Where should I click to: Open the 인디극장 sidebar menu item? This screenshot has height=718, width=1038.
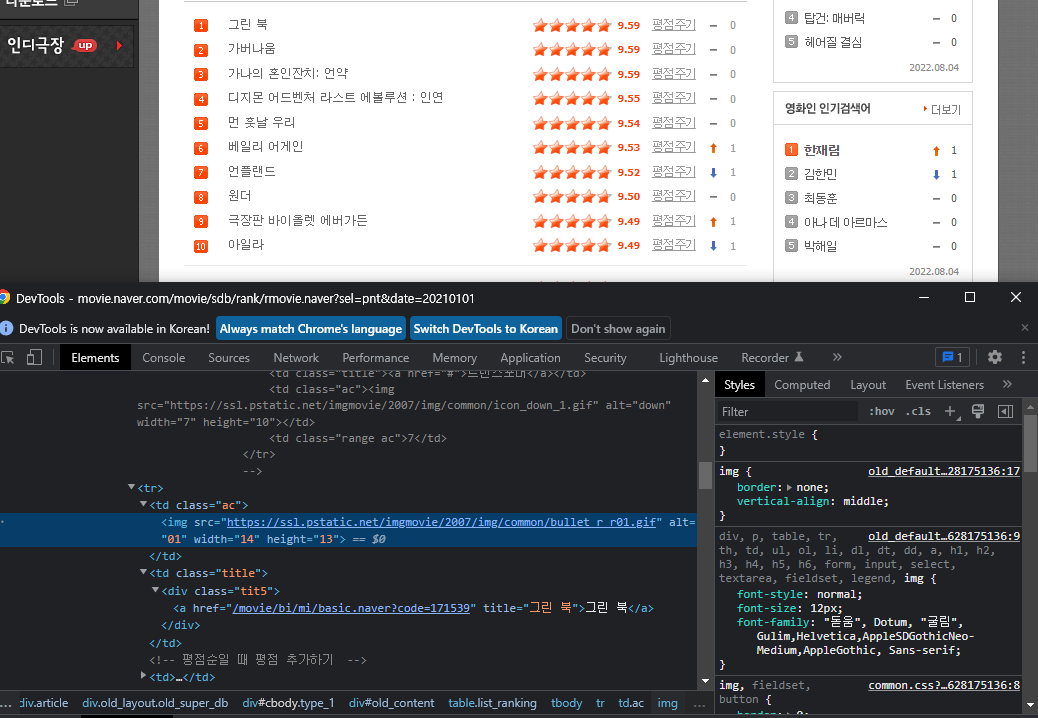point(66,45)
